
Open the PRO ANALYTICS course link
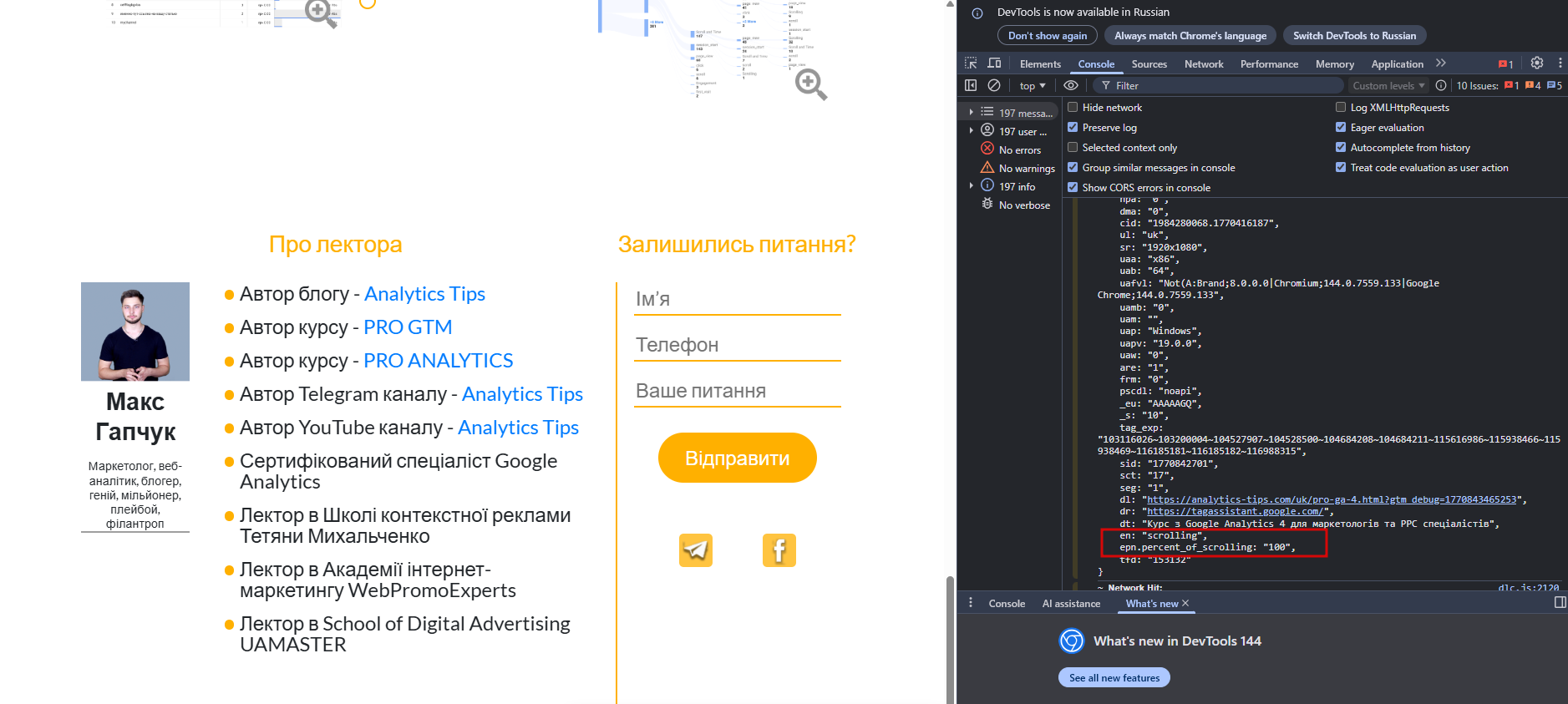click(439, 361)
